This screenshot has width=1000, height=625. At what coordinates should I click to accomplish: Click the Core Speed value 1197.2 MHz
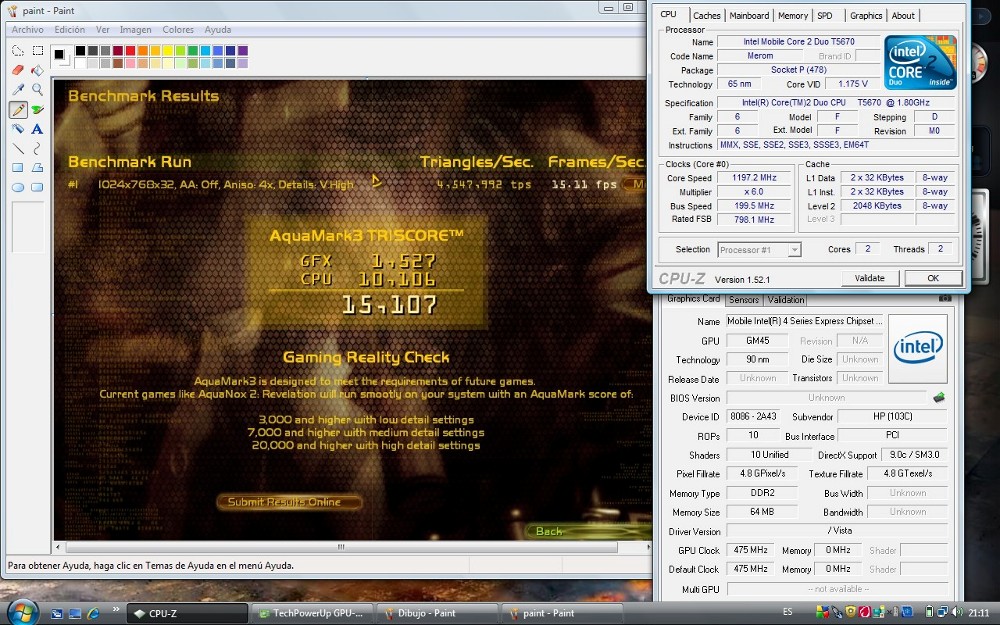pos(754,178)
